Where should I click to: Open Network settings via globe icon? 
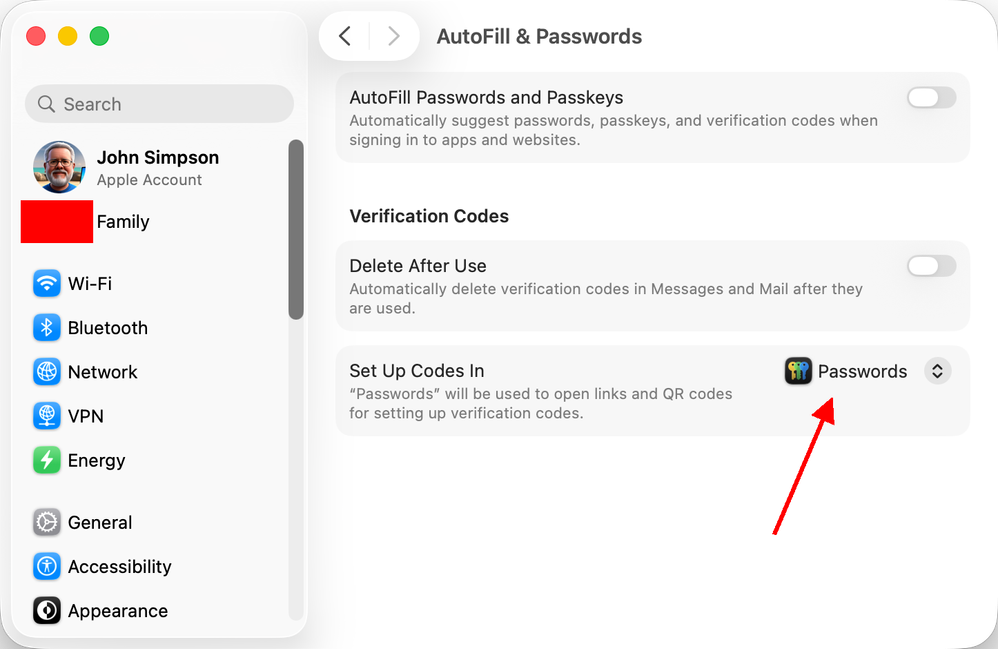[47, 372]
